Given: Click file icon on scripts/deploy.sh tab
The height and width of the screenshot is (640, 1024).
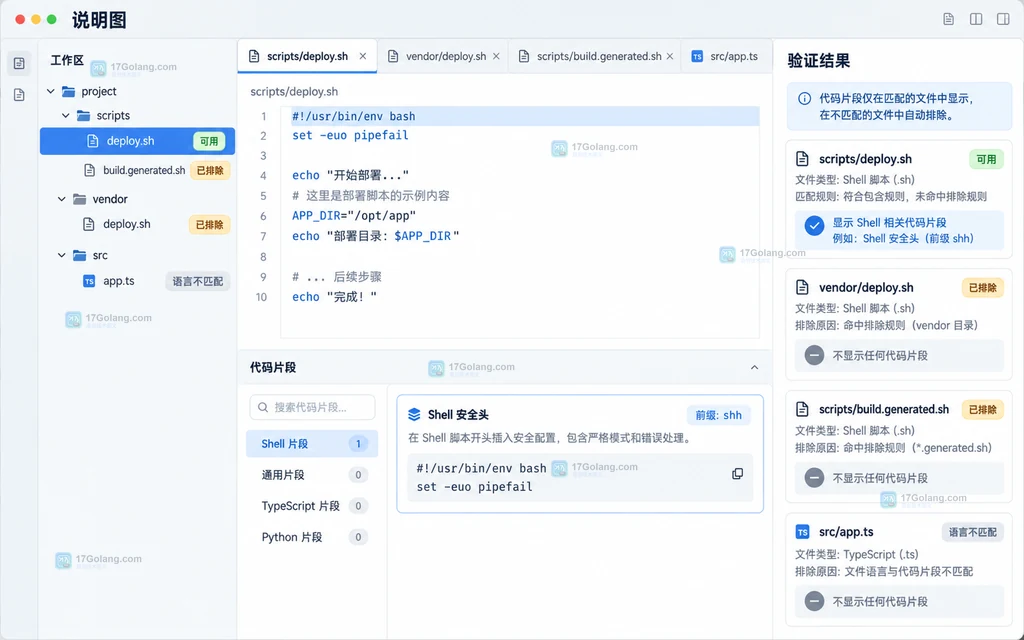Looking at the screenshot, I should point(254,57).
